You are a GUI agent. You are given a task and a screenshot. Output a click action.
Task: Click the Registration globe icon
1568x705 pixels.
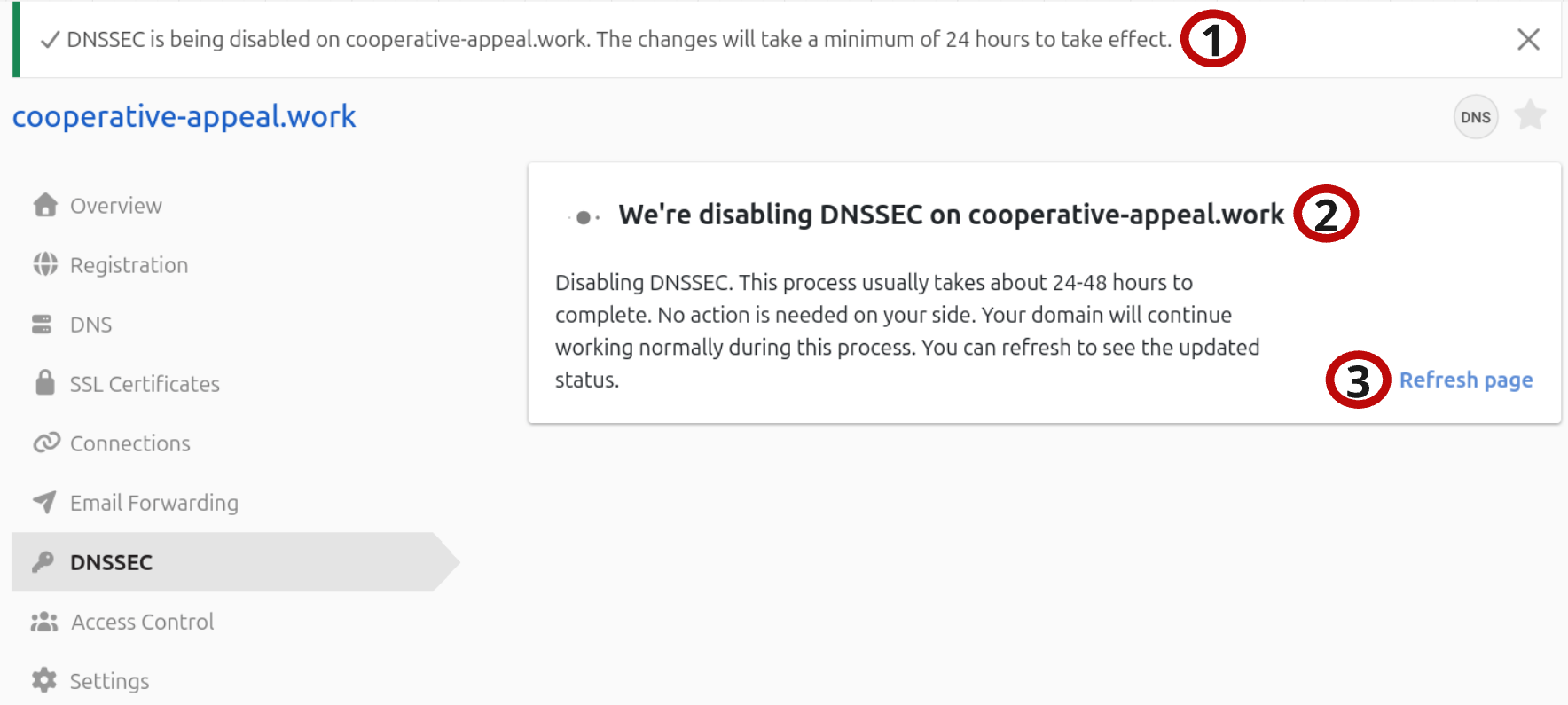[43, 264]
